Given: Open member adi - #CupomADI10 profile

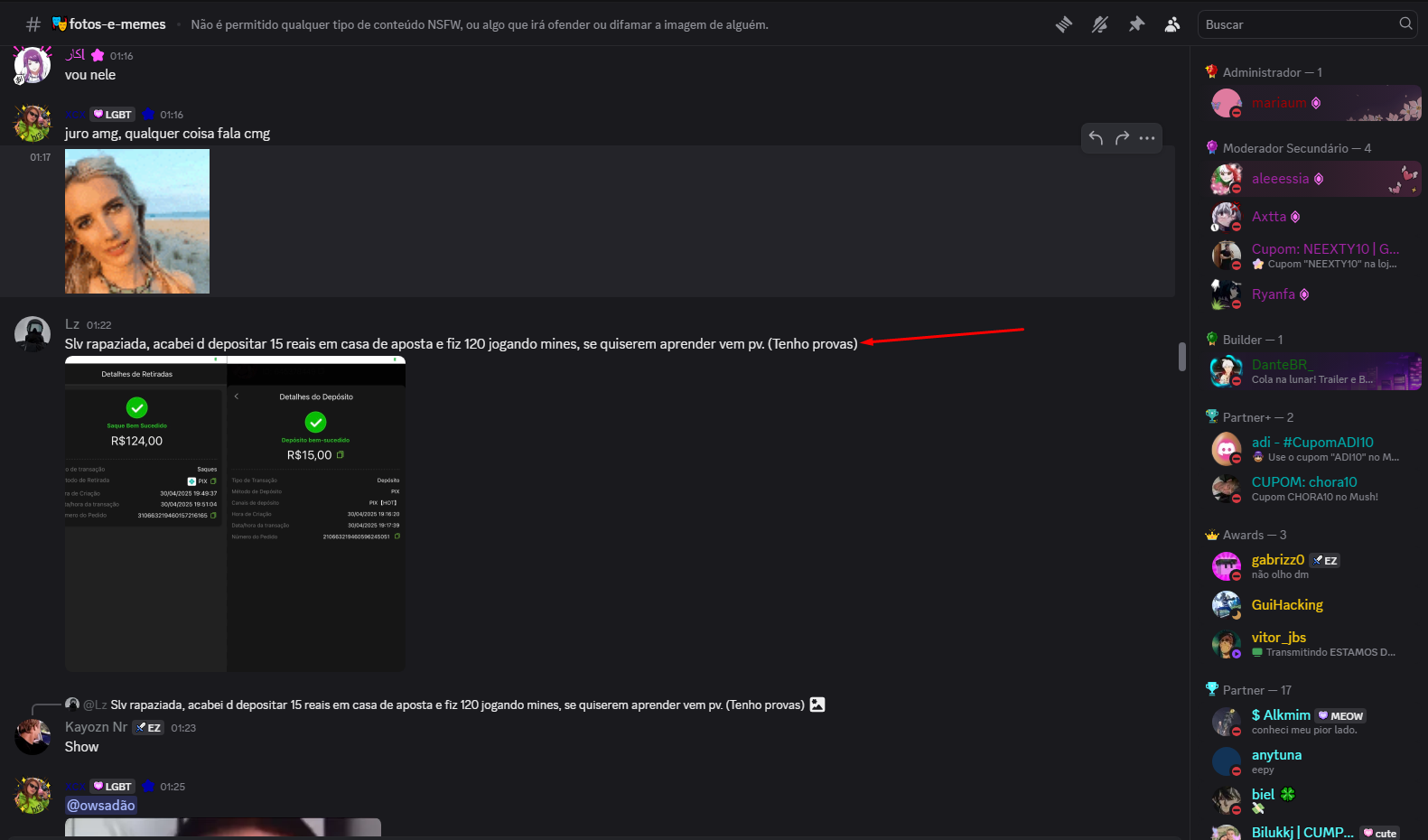Looking at the screenshot, I should click(1313, 449).
